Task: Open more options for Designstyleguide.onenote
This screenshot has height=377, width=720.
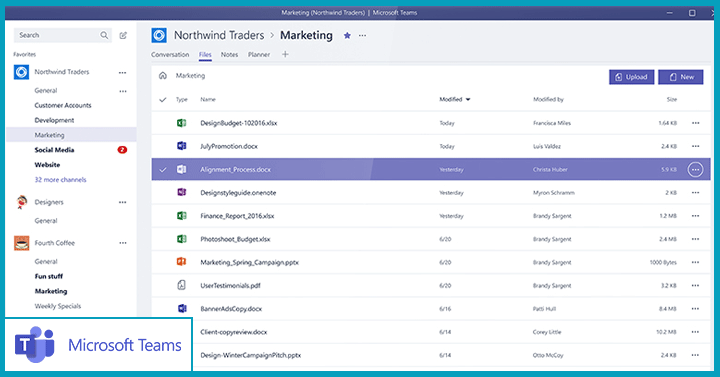Action: [696, 192]
